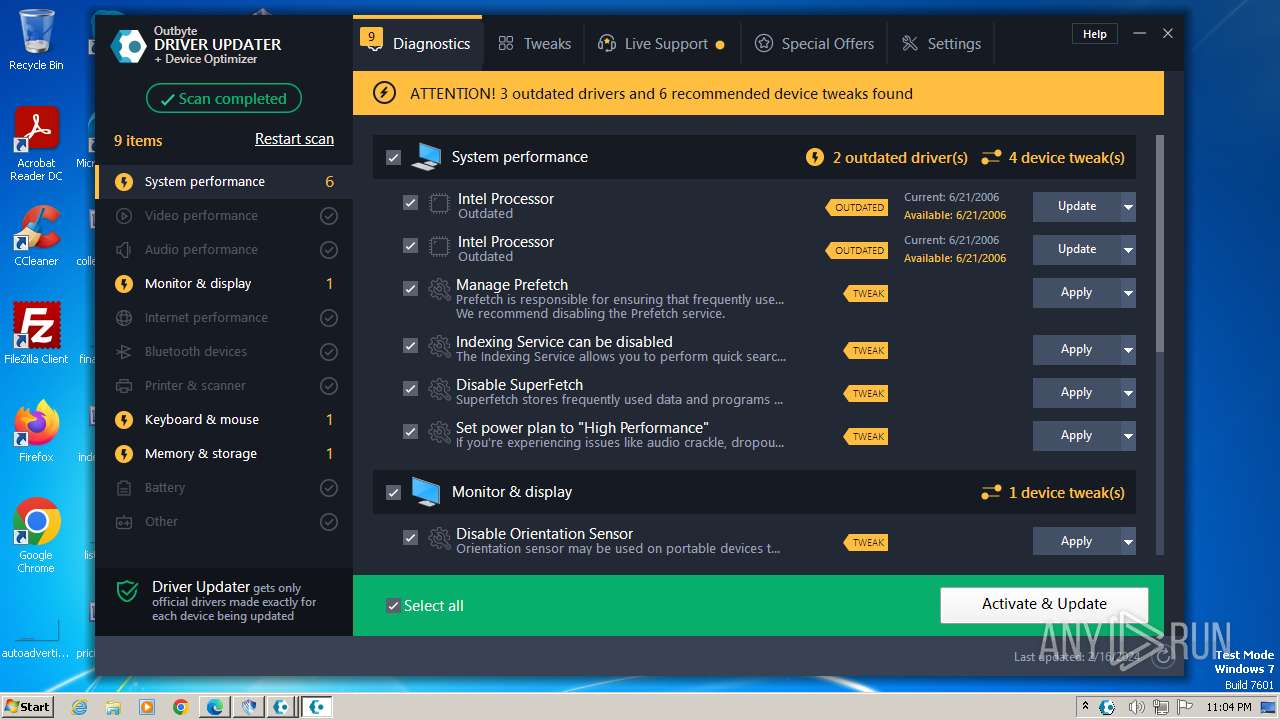Click Apply for Disable Orientation Sensor

click(x=1077, y=542)
